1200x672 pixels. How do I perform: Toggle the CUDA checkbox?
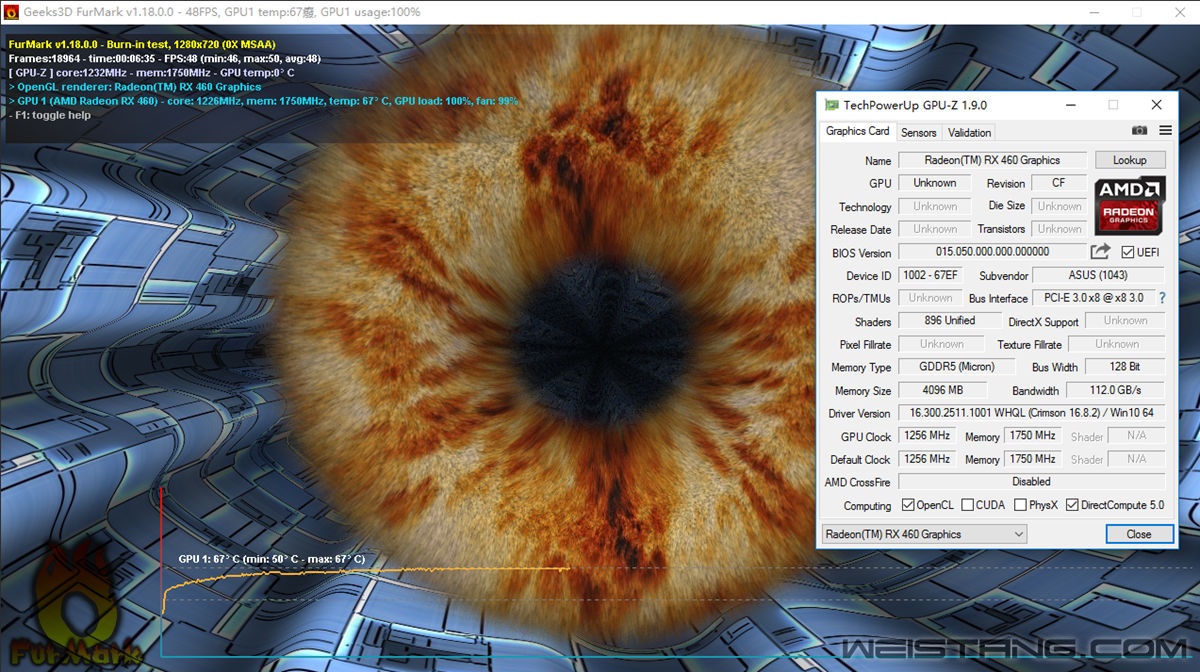(968, 505)
